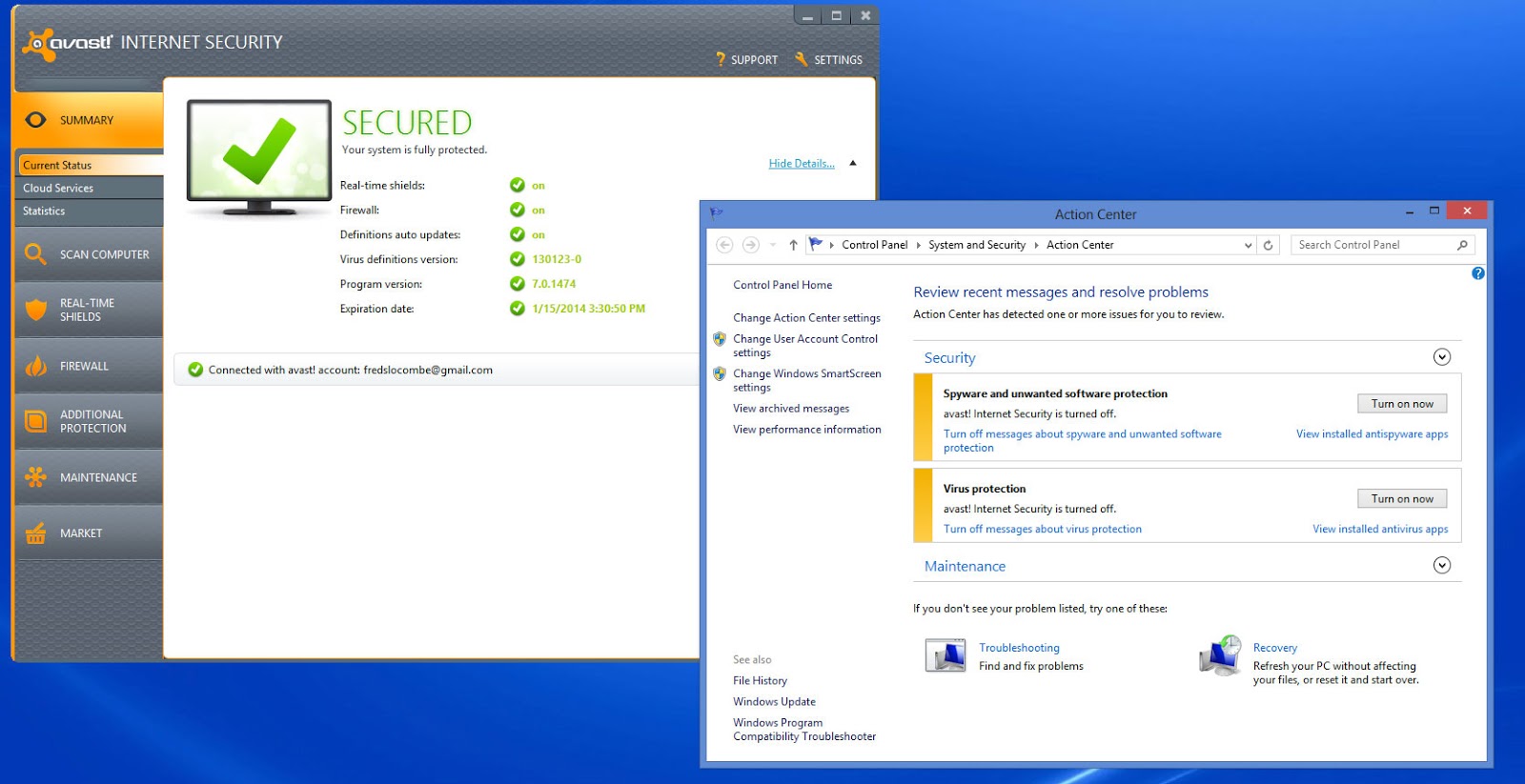Click the Real-time shields green check icon
The image size is (1525, 784).
pos(518,185)
